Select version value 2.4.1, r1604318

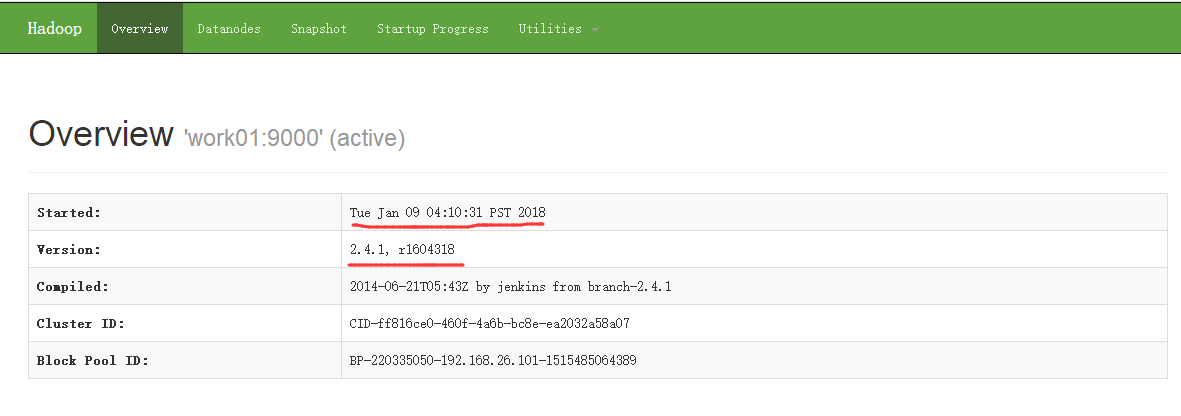402,249
